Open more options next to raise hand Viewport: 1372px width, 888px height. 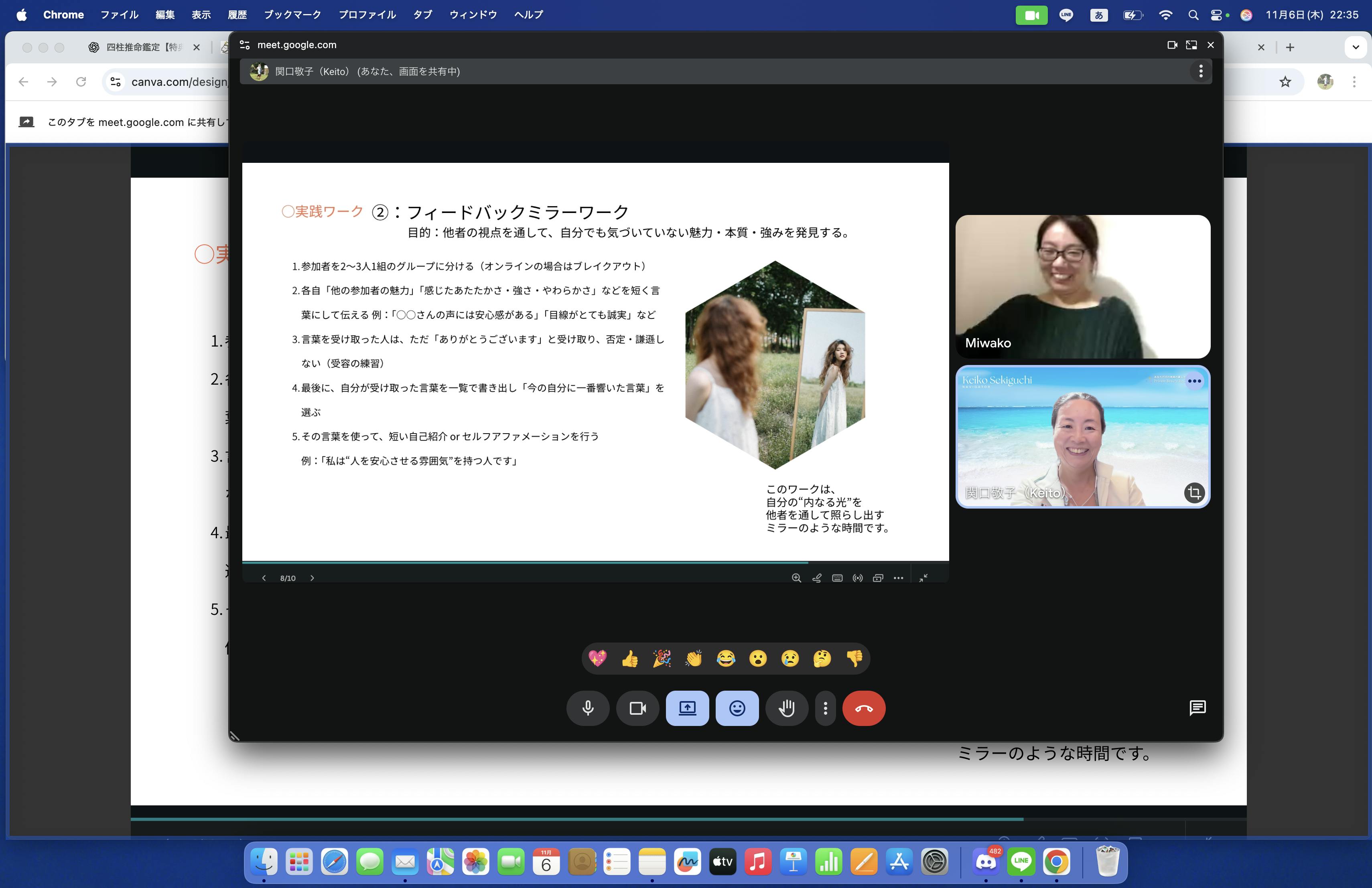826,708
